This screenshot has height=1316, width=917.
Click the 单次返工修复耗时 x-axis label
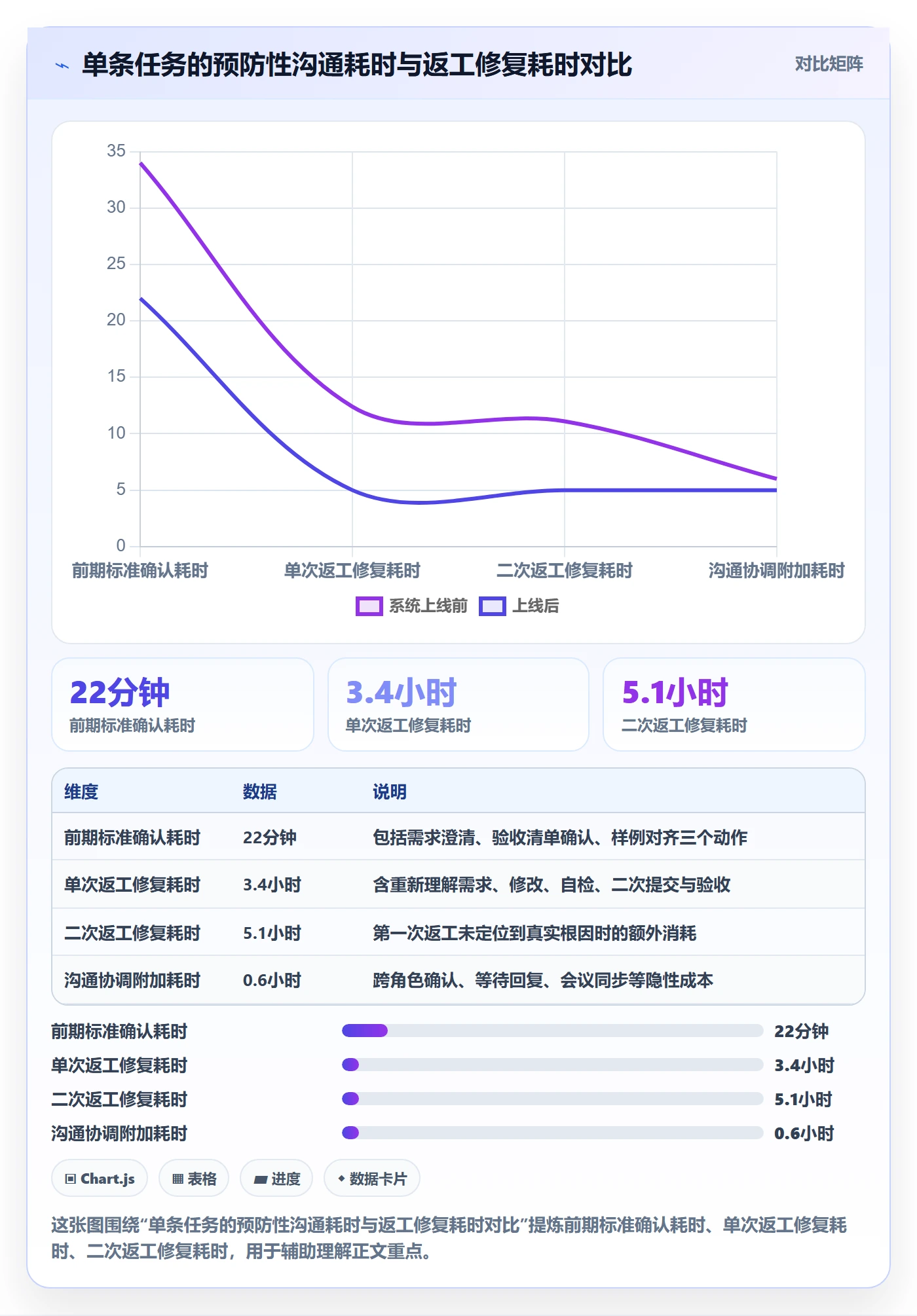(x=352, y=570)
